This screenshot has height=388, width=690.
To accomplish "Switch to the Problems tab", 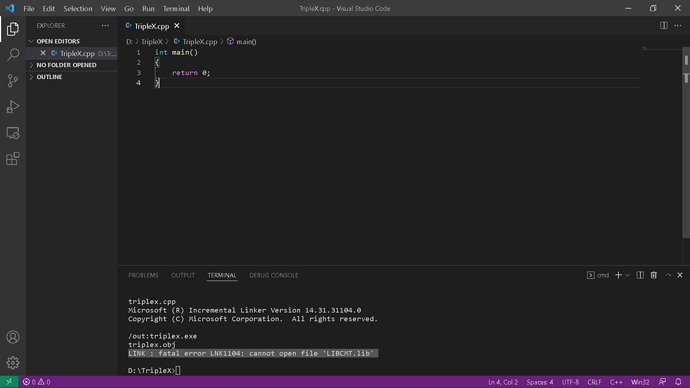I will (143, 275).
